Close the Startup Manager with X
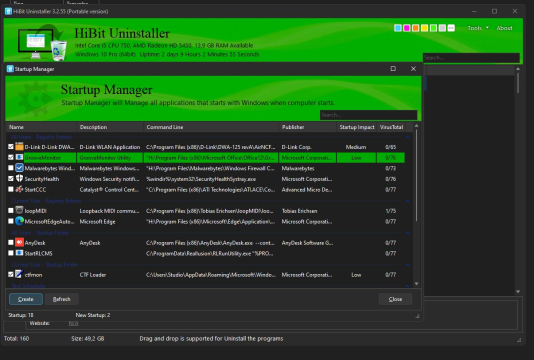 413,69
